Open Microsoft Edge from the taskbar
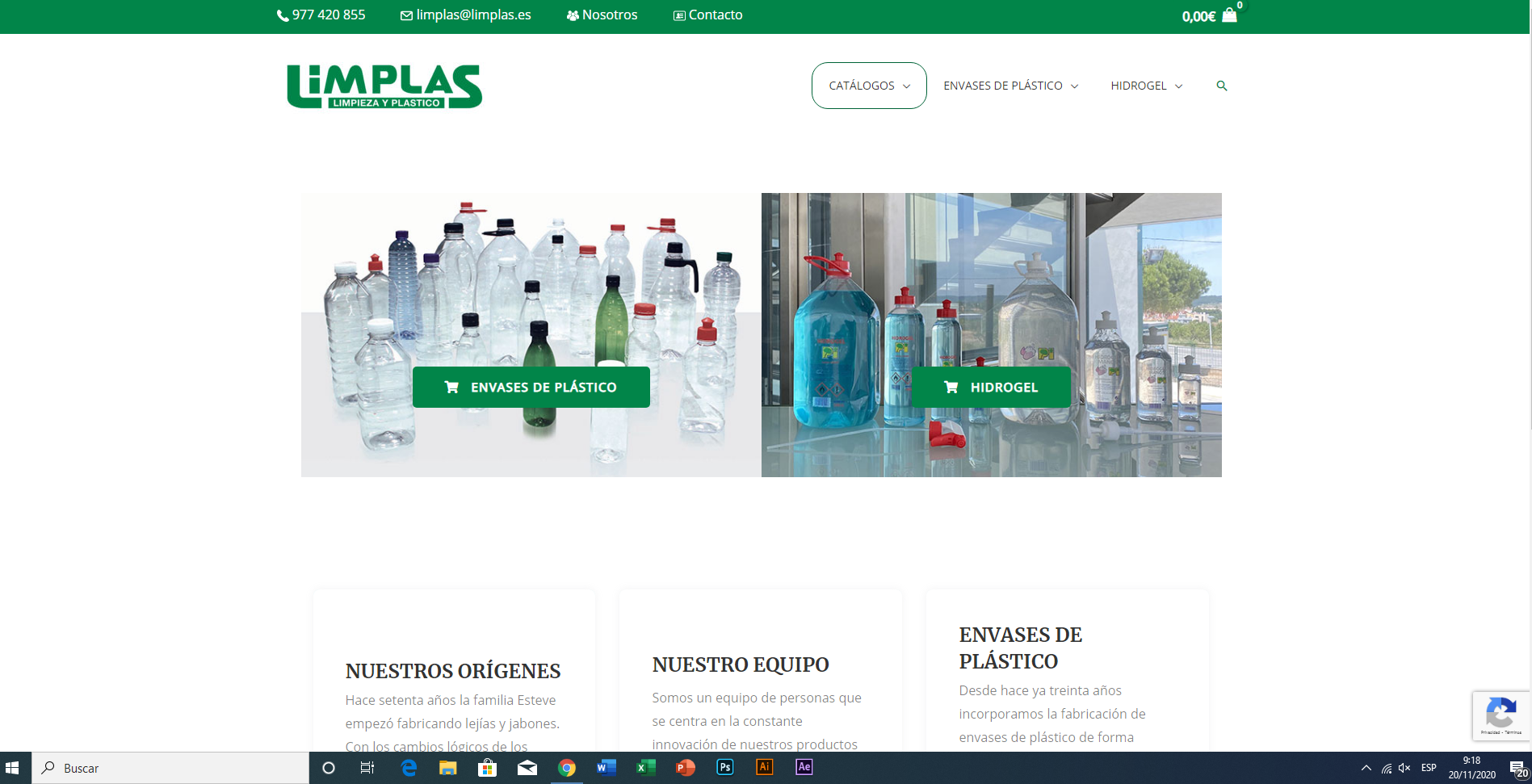This screenshot has height=784, width=1532. [x=409, y=767]
